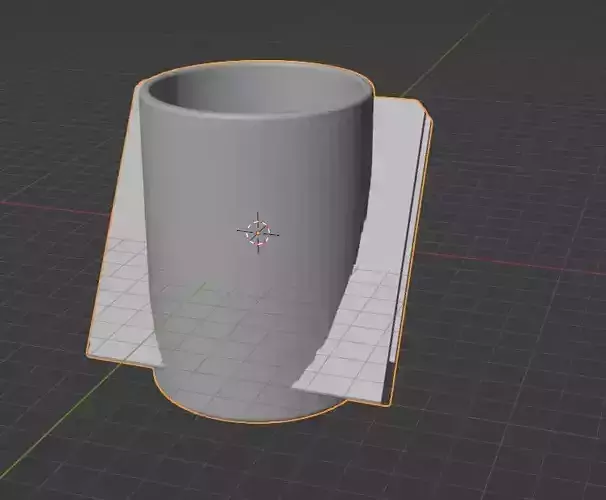The height and width of the screenshot is (500, 606).
Task: Click the 3D cursor crosshair on the cup
Action: tap(258, 233)
